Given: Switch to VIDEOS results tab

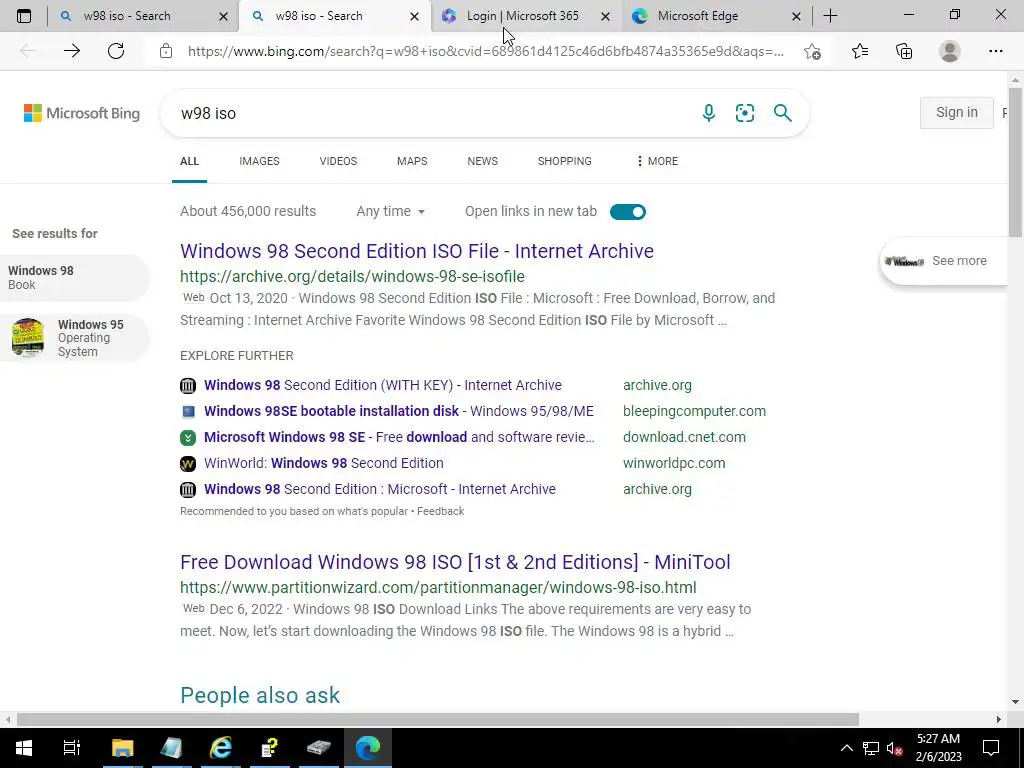Looking at the screenshot, I should 338,161.
